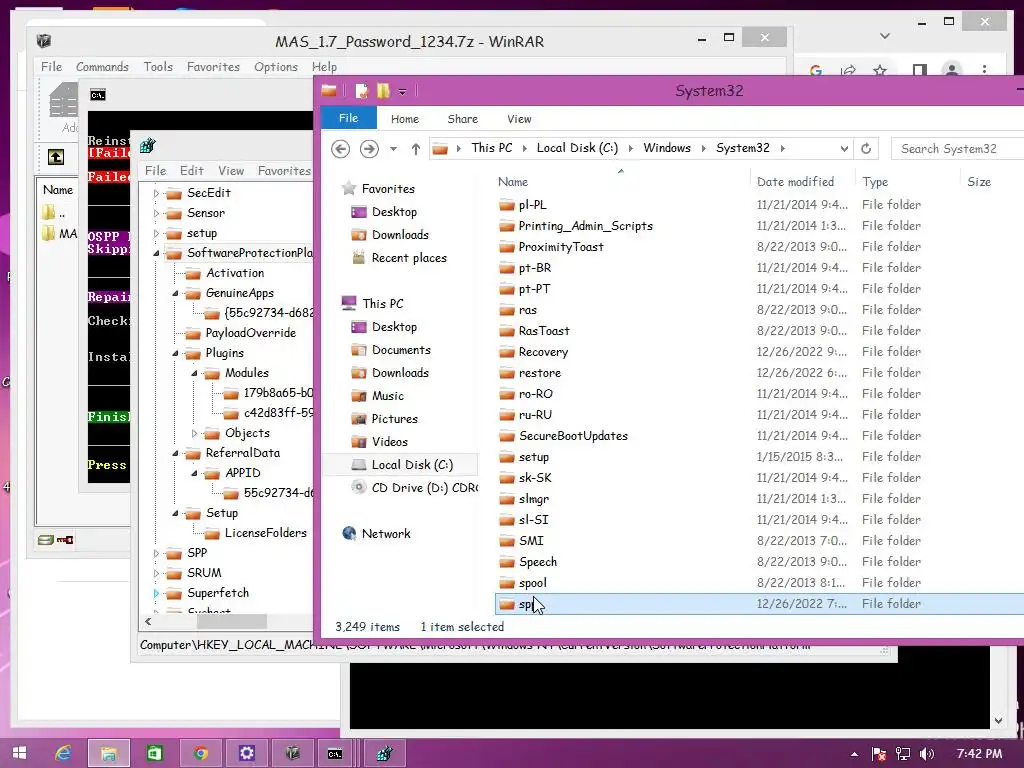1024x768 pixels.
Task: Sort by the Size column header
Action: [x=979, y=182]
